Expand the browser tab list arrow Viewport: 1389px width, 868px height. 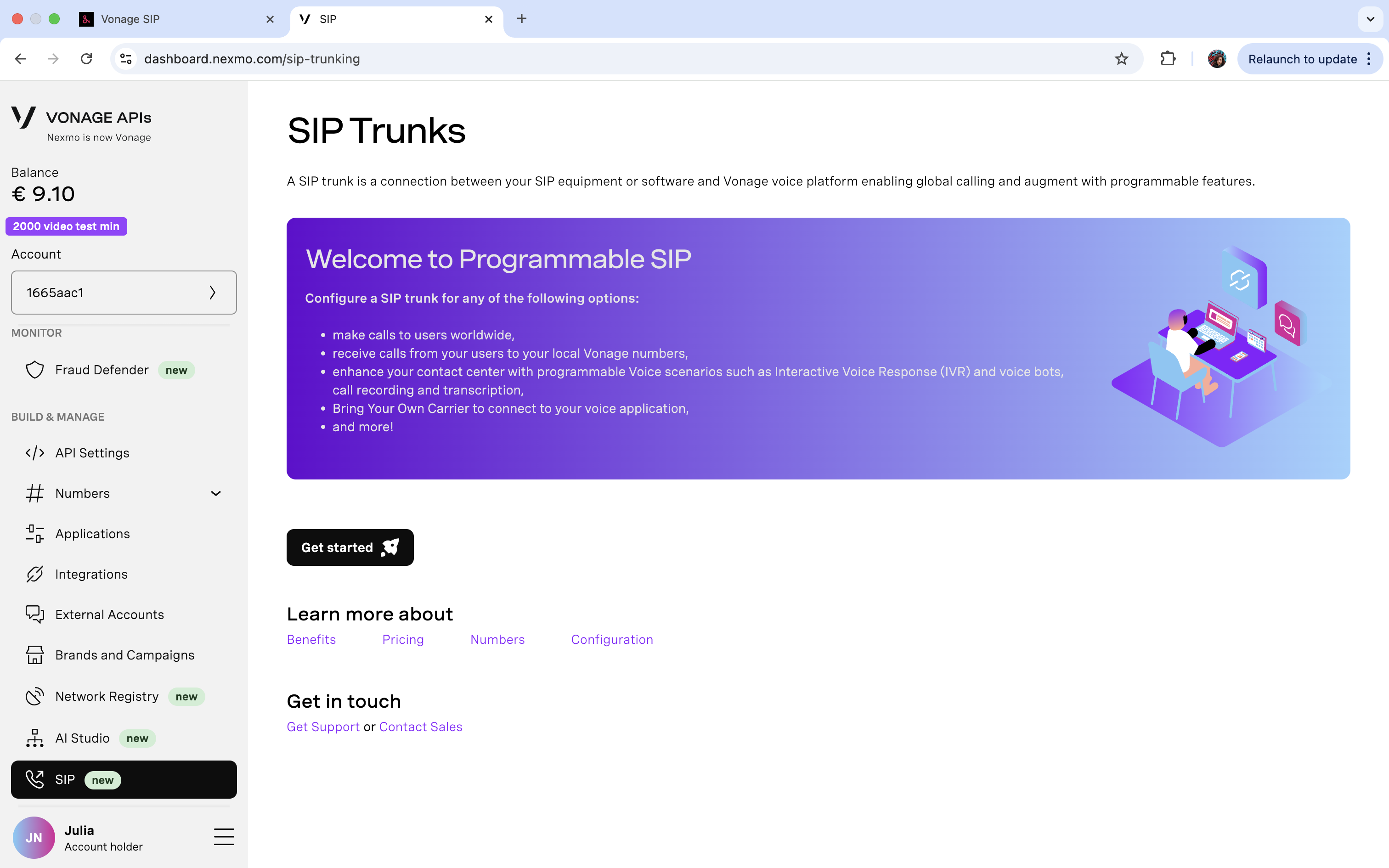point(1370,19)
